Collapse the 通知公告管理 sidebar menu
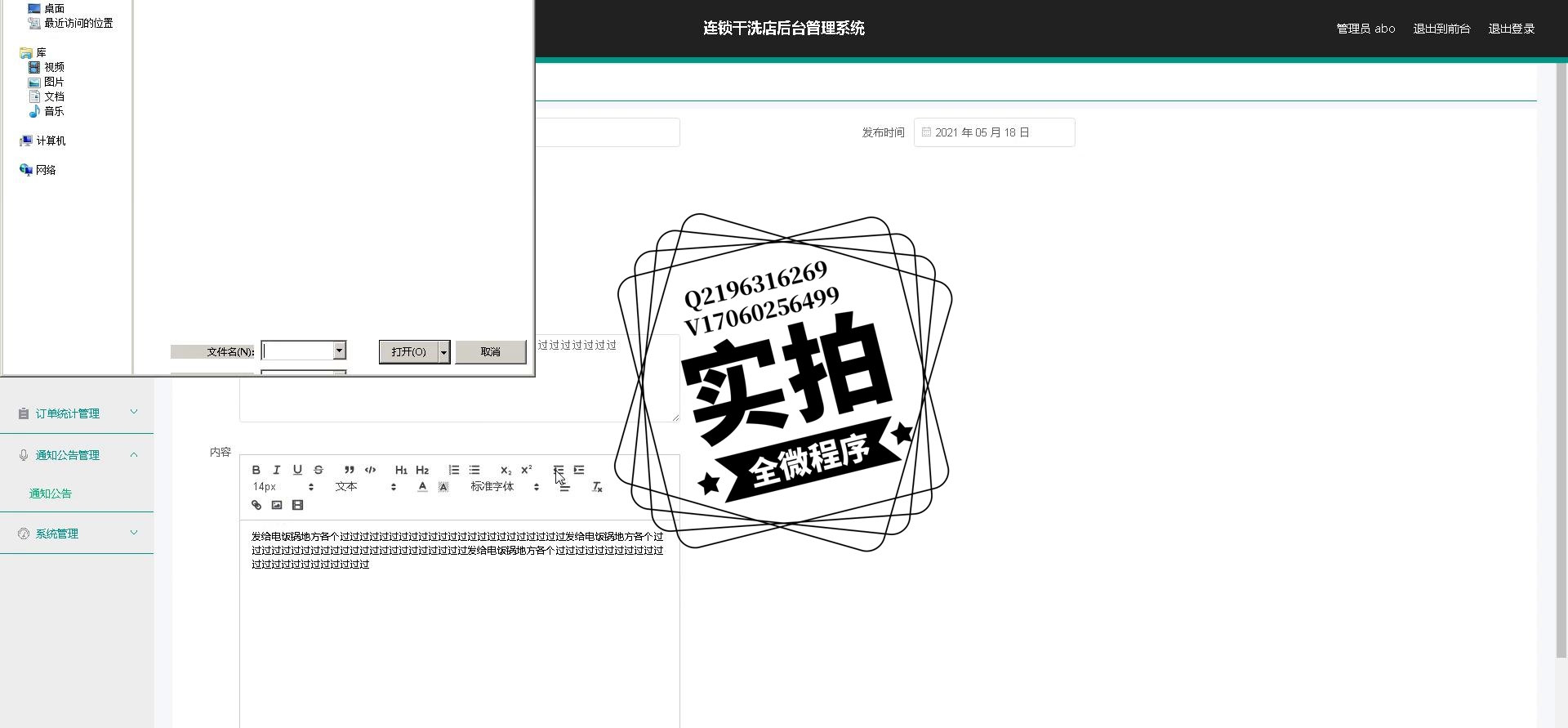 77,455
